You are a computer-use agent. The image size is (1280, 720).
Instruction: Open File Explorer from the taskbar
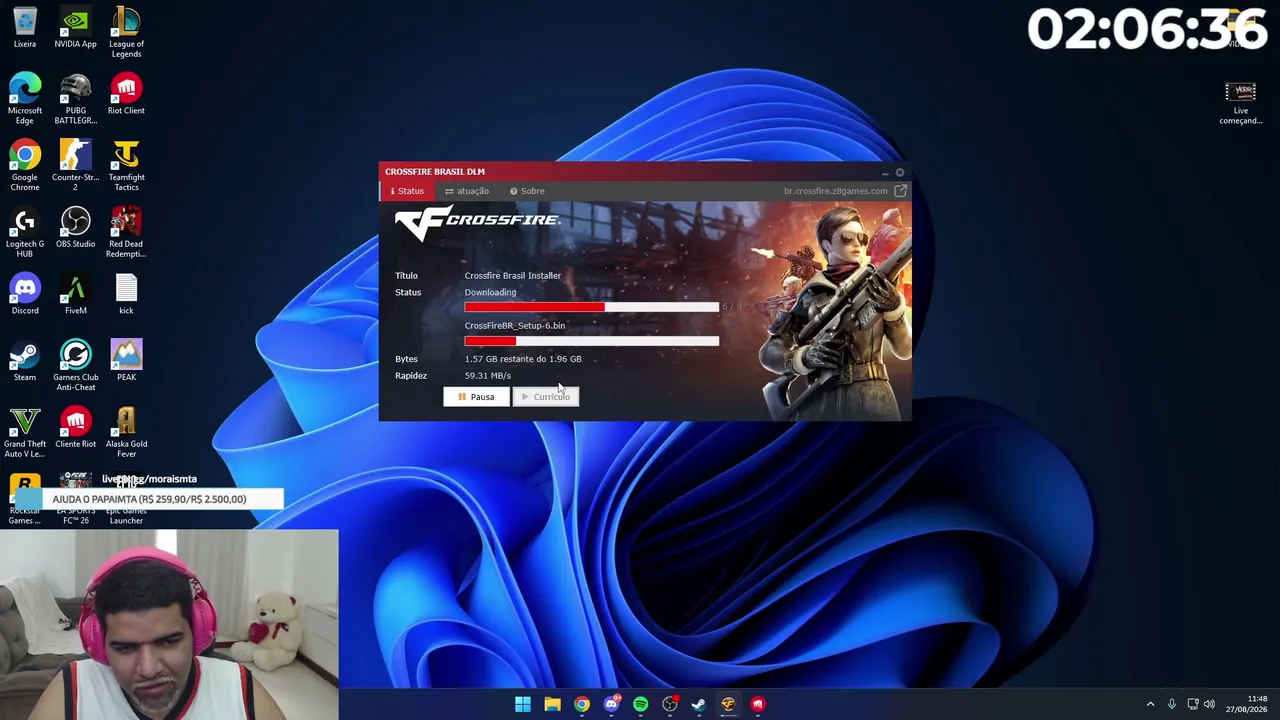tap(552, 704)
